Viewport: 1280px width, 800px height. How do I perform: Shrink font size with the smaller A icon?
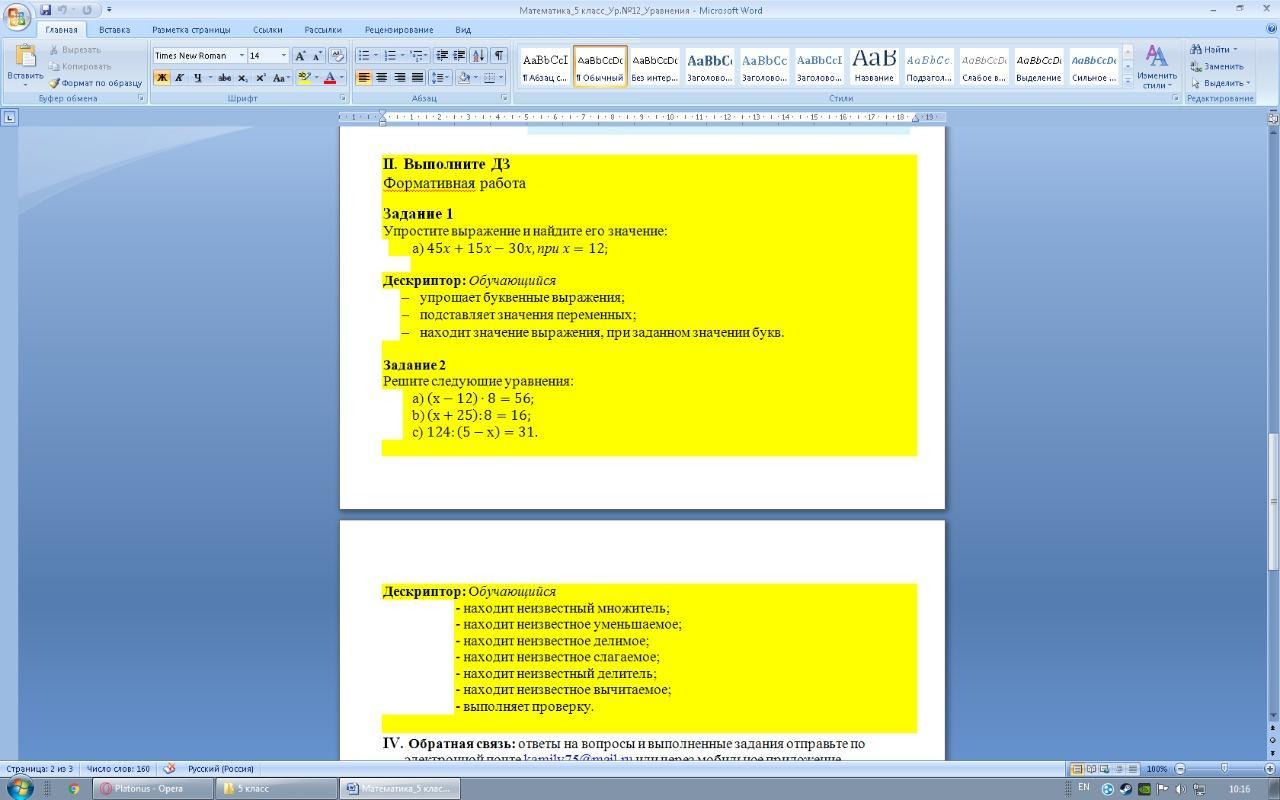(x=317, y=56)
